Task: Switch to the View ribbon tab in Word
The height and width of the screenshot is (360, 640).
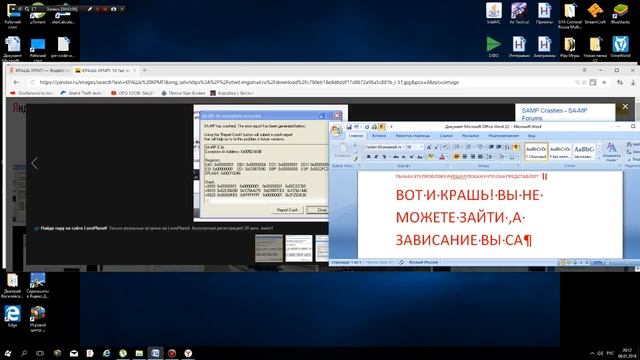Action: pyautogui.click(x=531, y=136)
